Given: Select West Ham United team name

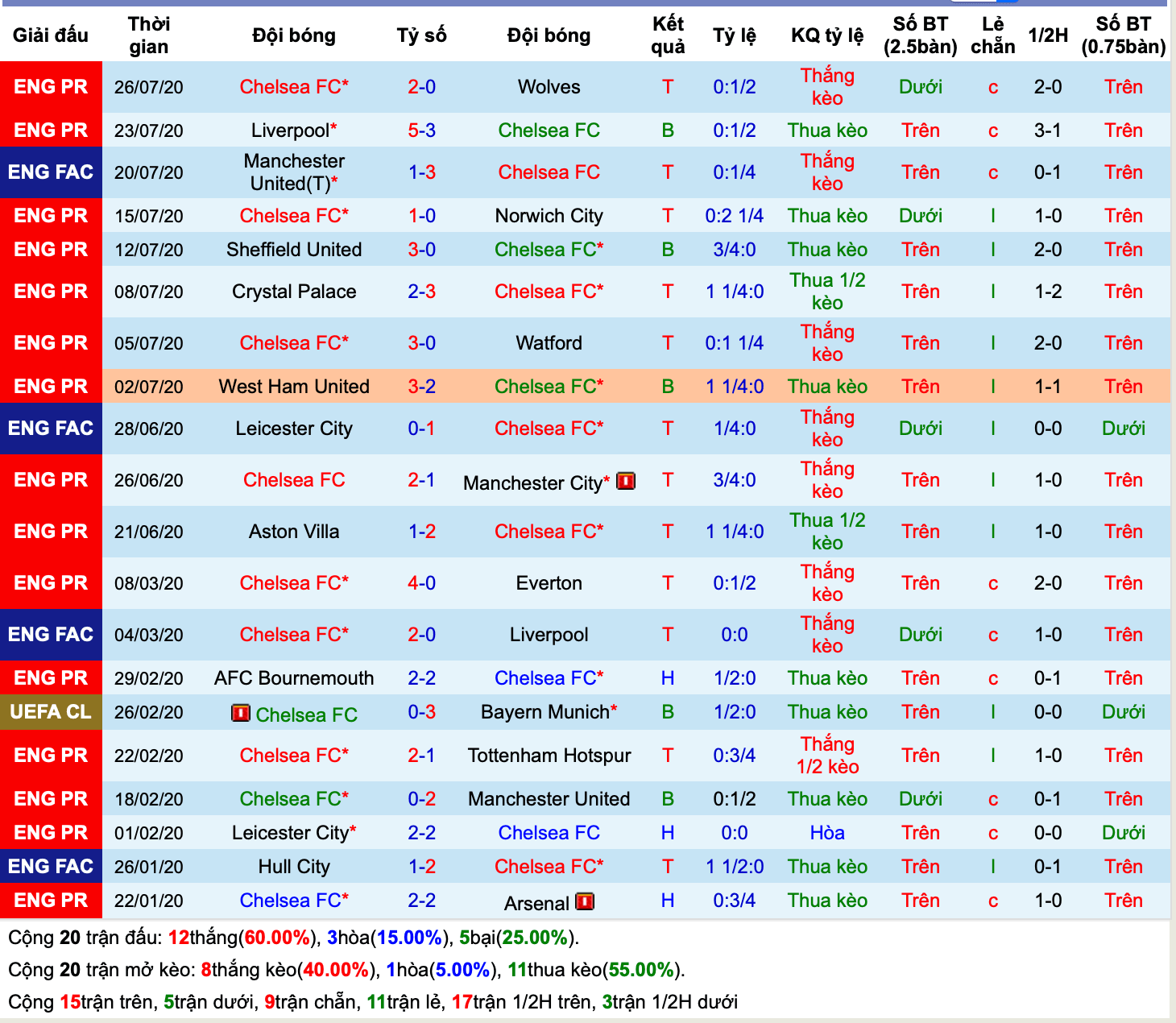Looking at the screenshot, I should tap(294, 387).
